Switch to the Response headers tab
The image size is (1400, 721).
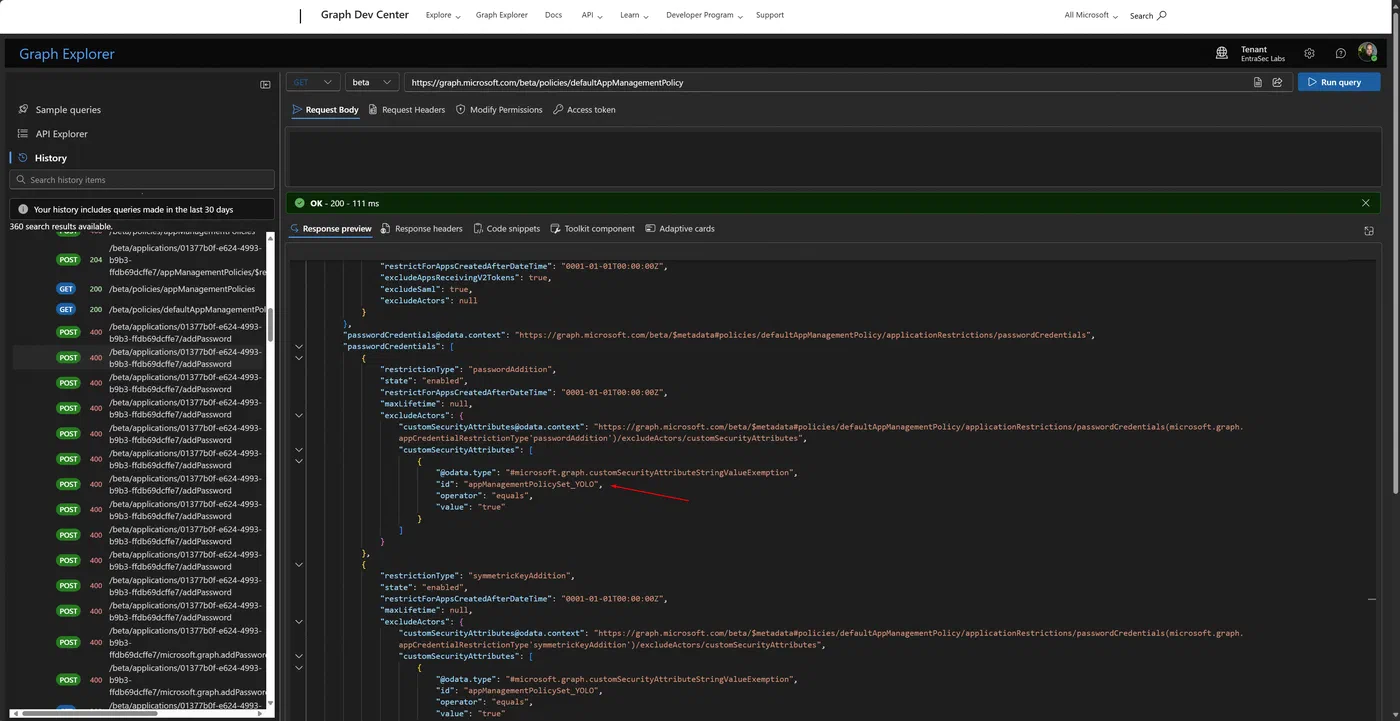point(422,229)
